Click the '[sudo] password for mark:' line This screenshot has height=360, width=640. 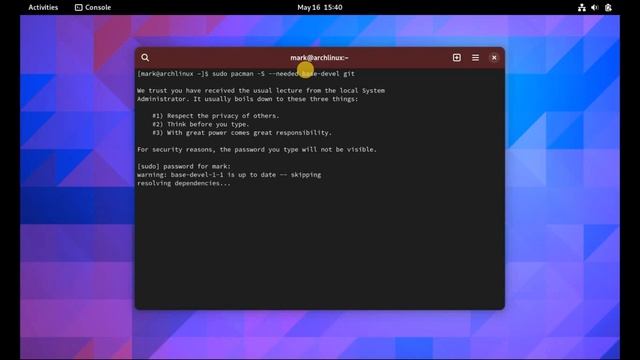click(184, 166)
